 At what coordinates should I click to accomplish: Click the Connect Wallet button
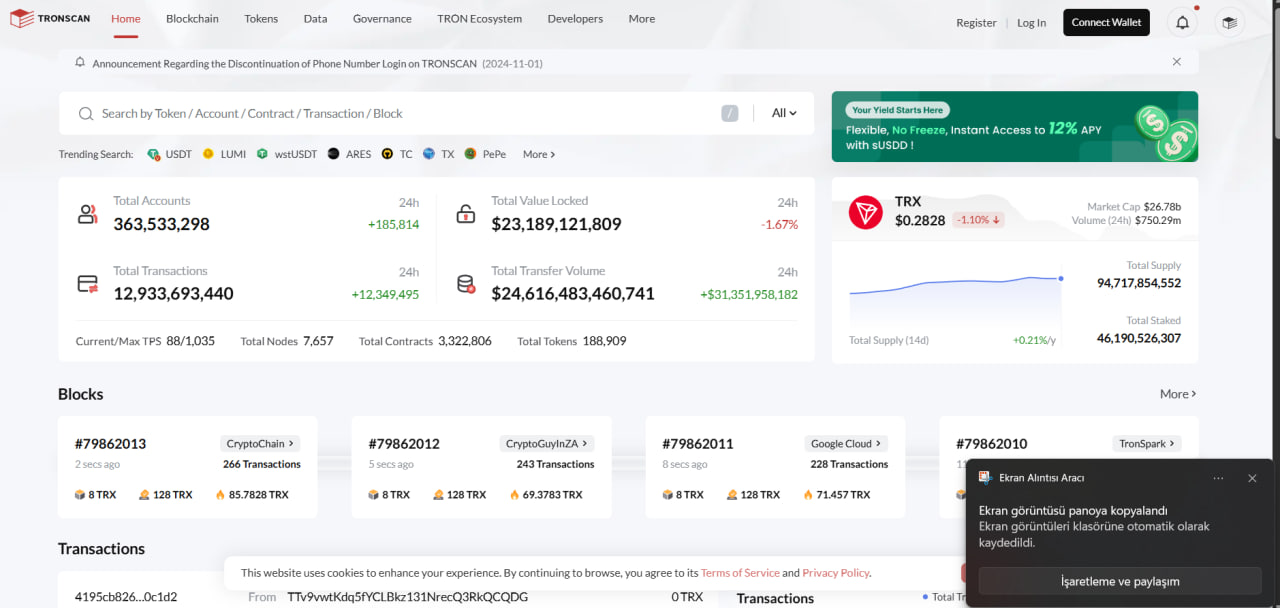pyautogui.click(x=1106, y=23)
